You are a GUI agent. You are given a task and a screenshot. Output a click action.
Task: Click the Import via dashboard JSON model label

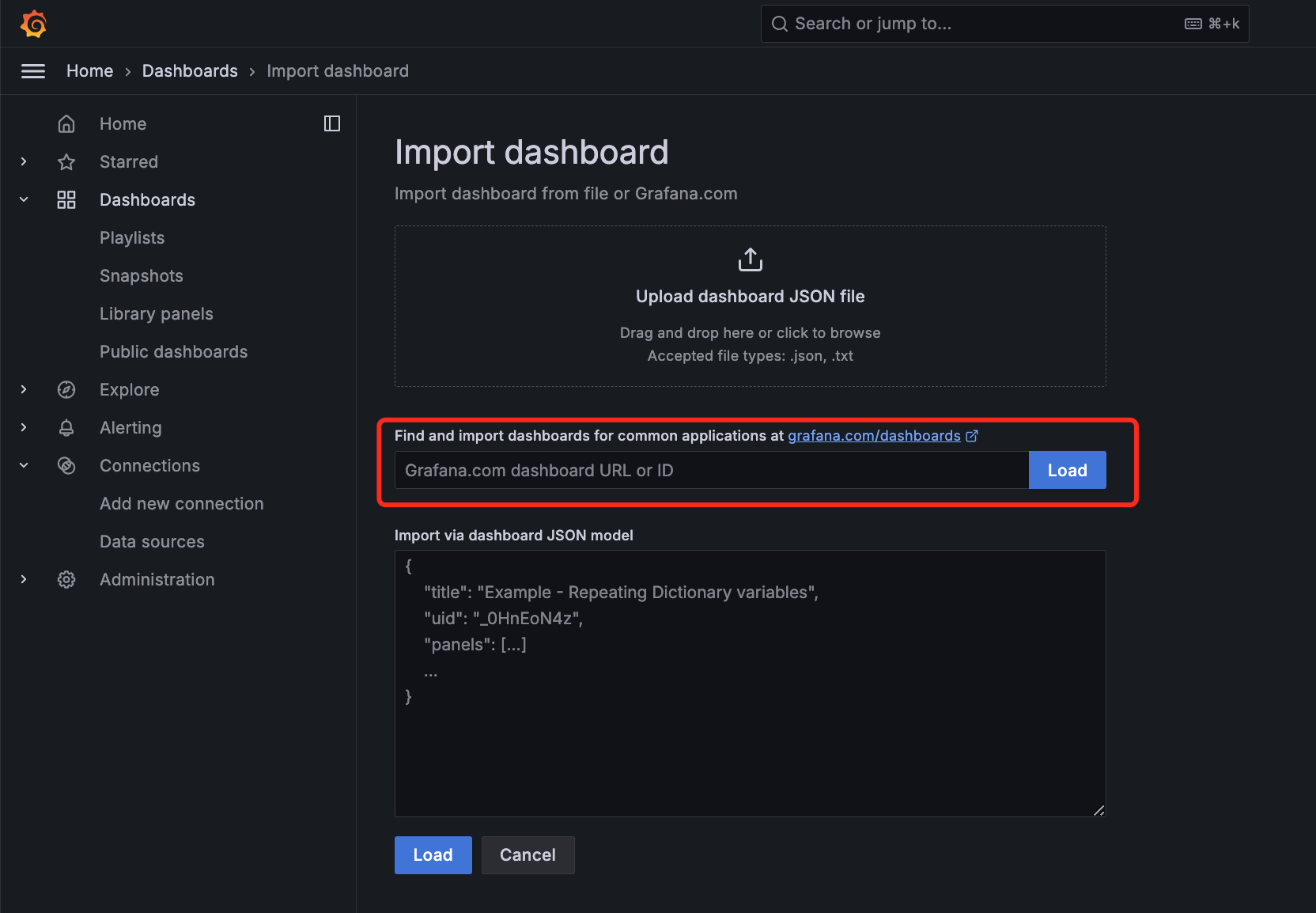click(x=514, y=536)
